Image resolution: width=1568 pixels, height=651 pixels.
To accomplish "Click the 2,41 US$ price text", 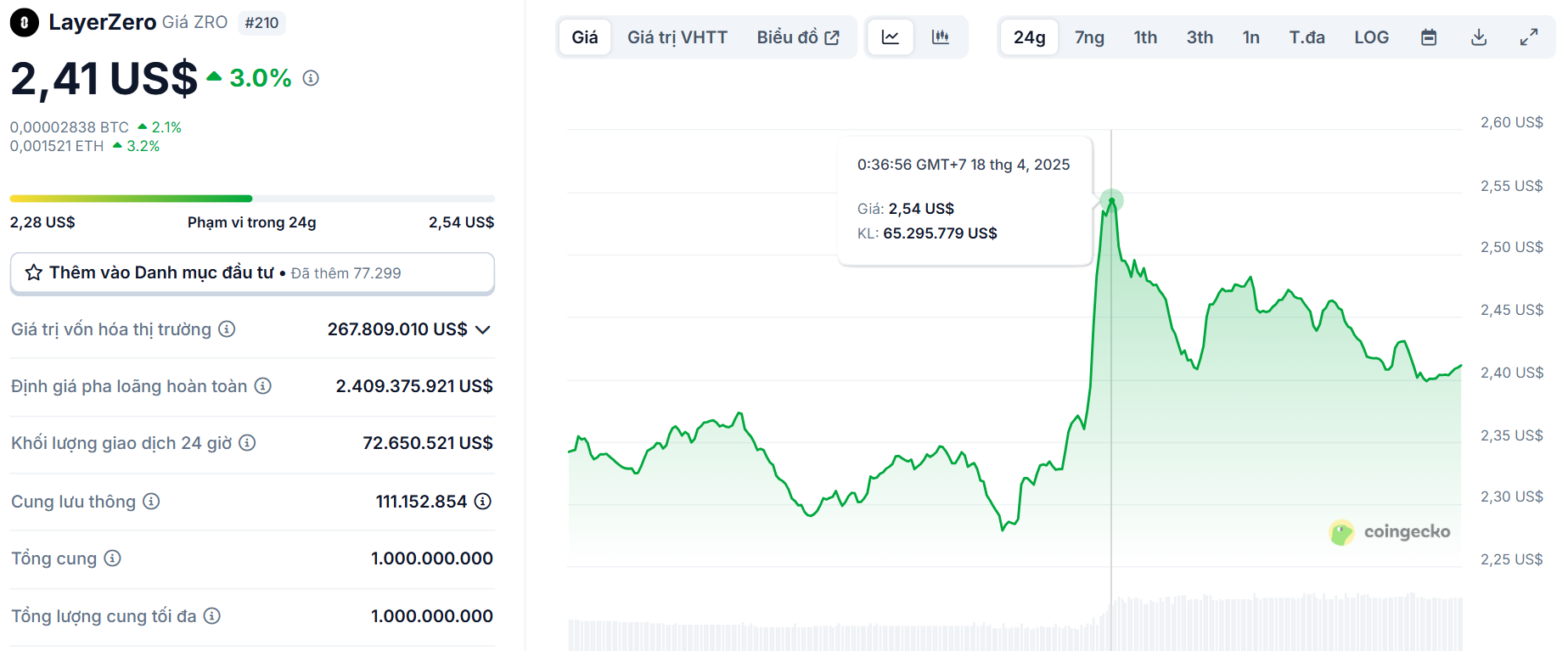I will tap(104, 79).
